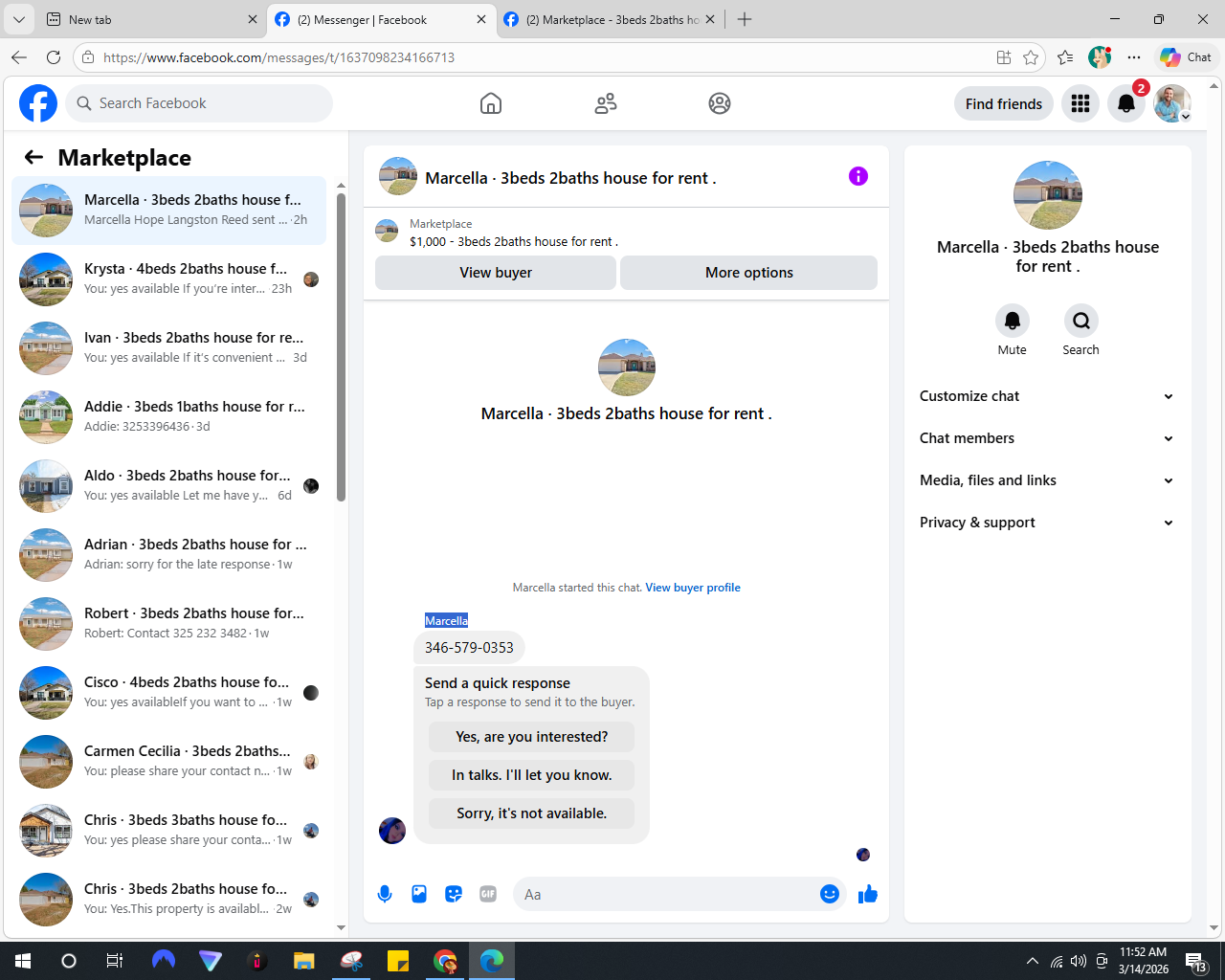
Task: Open the Facebook home logo
Action: tap(38, 103)
